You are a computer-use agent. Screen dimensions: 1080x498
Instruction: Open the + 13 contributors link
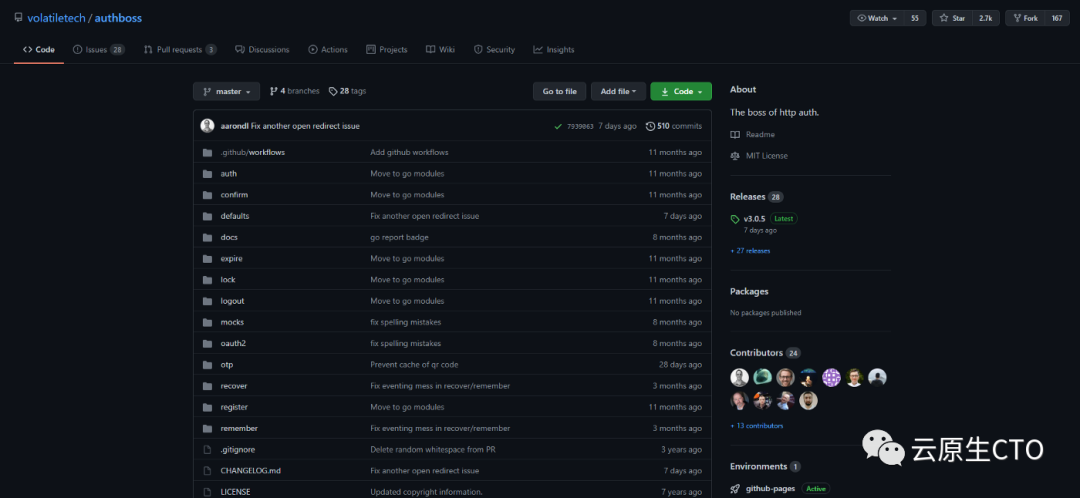coord(756,426)
